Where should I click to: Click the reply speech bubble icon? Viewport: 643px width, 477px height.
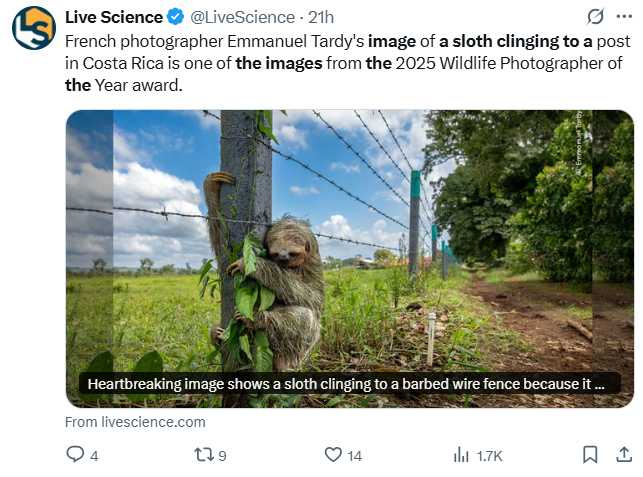76,455
